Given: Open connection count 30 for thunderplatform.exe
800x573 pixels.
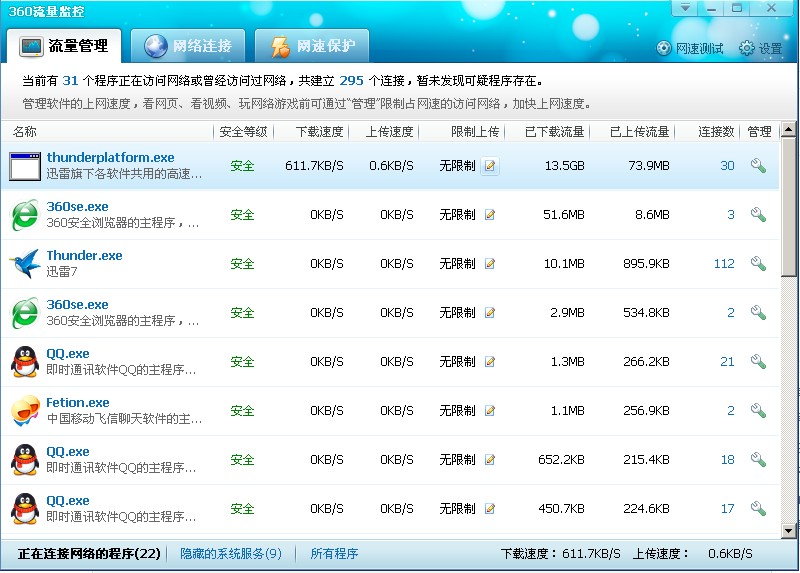Looking at the screenshot, I should click(x=727, y=165).
